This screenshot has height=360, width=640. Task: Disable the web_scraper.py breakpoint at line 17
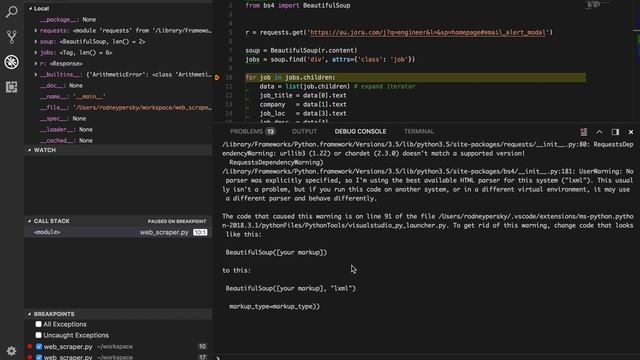click(39, 357)
